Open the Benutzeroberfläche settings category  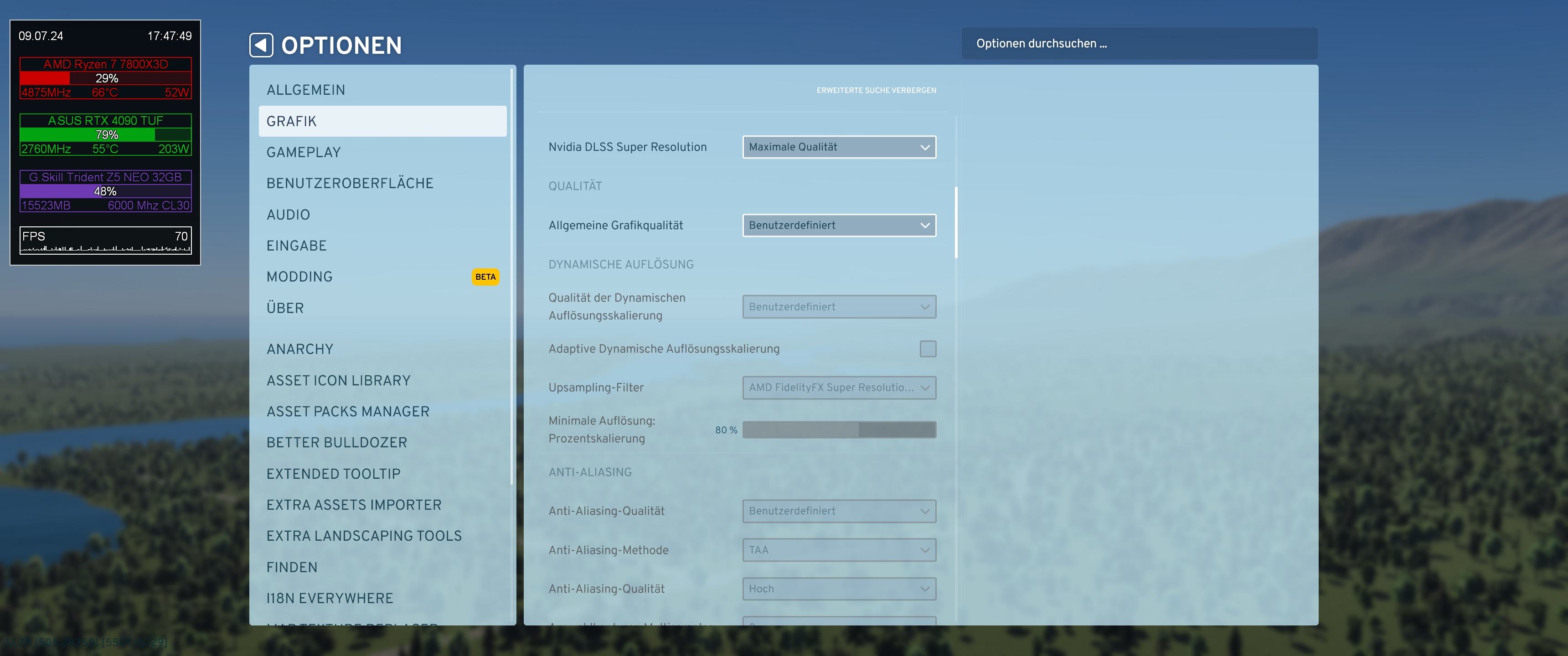[x=350, y=183]
